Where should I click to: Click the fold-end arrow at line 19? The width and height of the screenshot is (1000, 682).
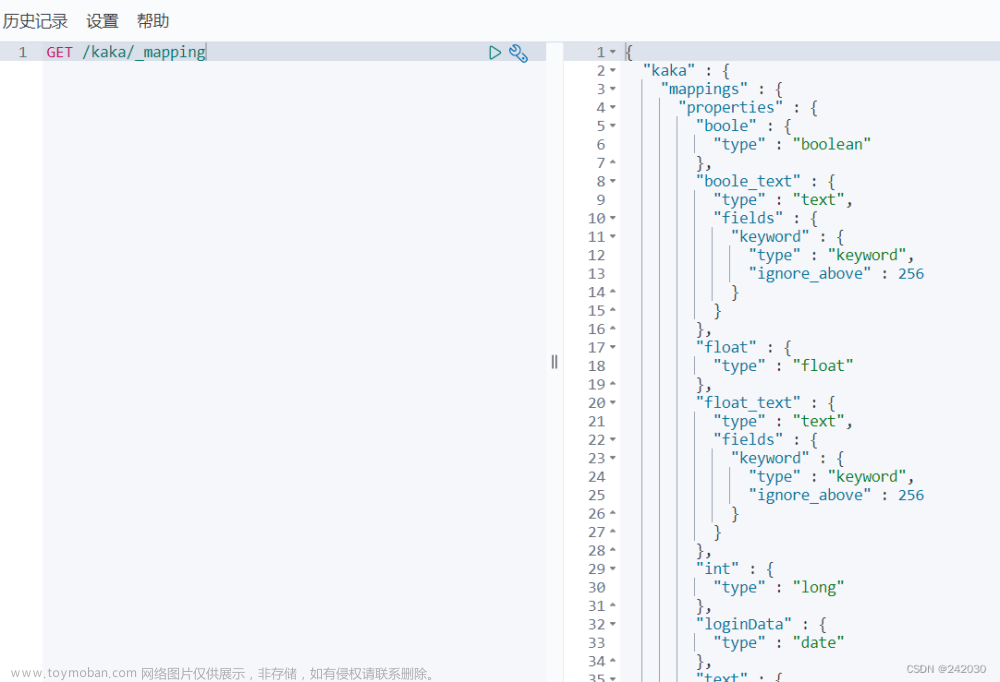point(613,384)
